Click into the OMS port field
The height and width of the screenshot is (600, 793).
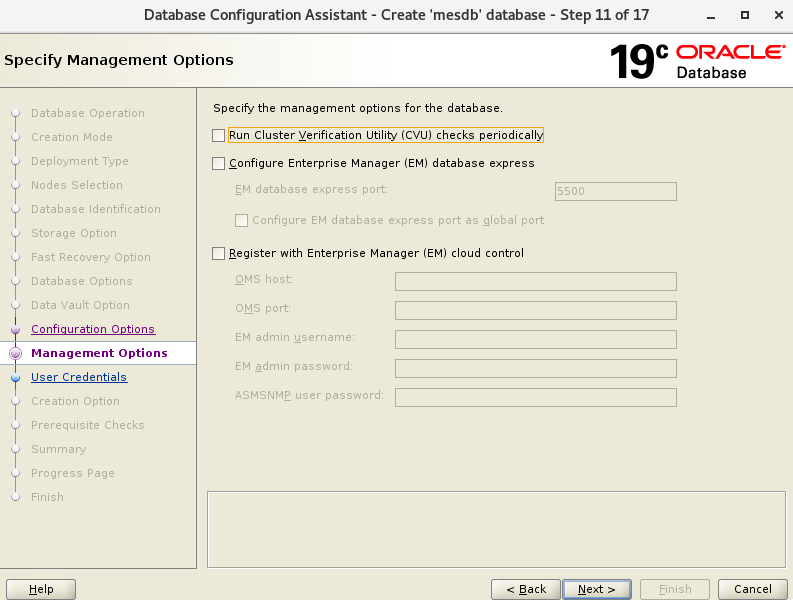(x=535, y=310)
